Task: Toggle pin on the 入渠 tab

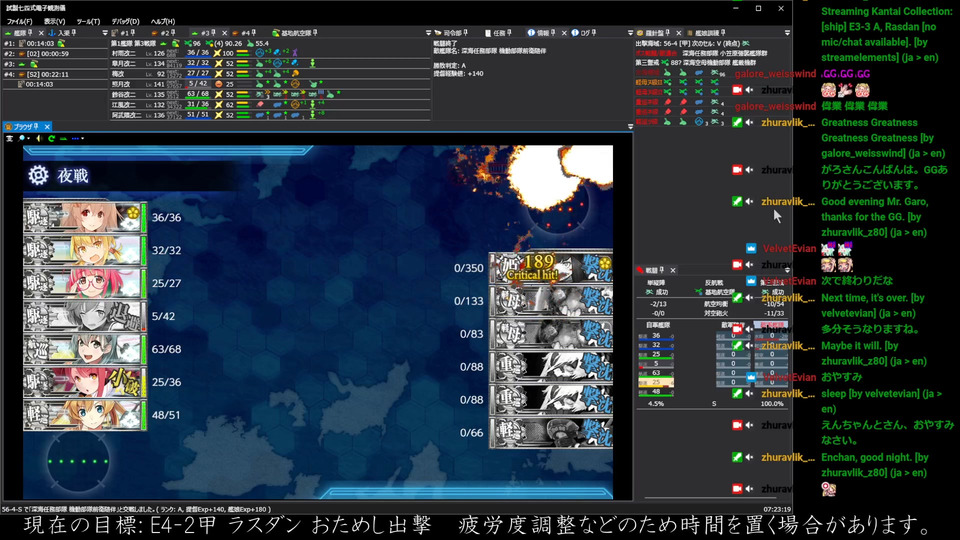Action: [x=74, y=33]
